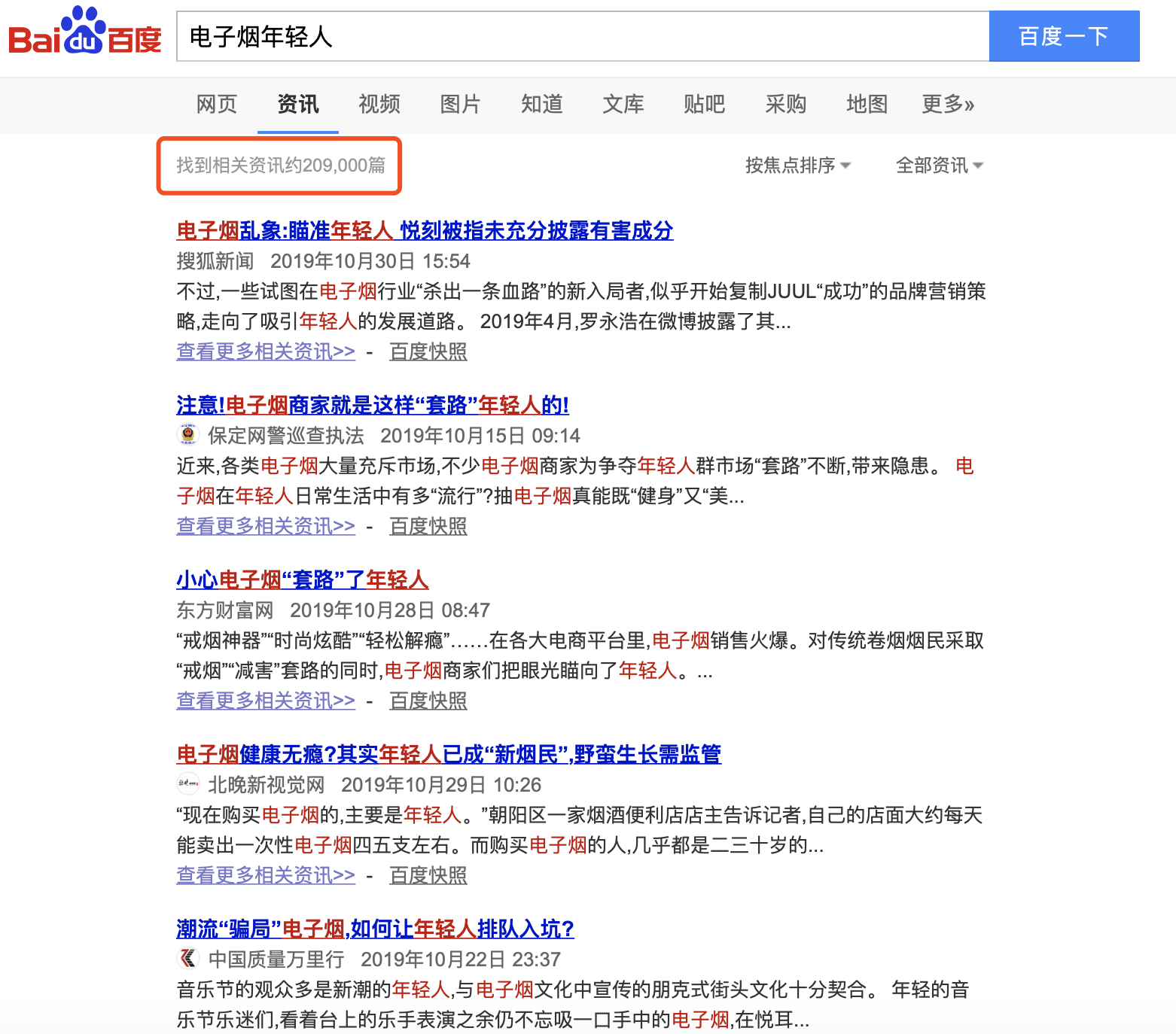Go to the 知道 tab
Screen dimensions: 1176x1034
(x=541, y=104)
